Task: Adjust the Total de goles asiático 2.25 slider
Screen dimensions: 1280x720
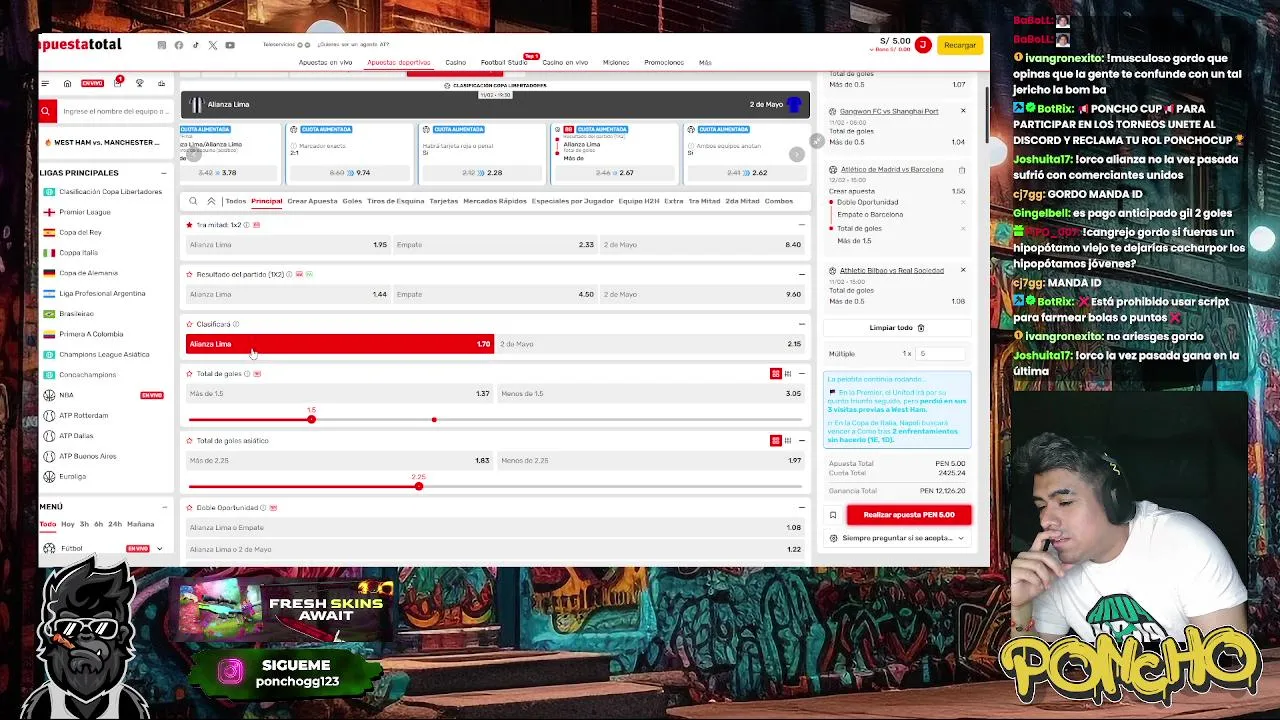Action: (x=418, y=486)
